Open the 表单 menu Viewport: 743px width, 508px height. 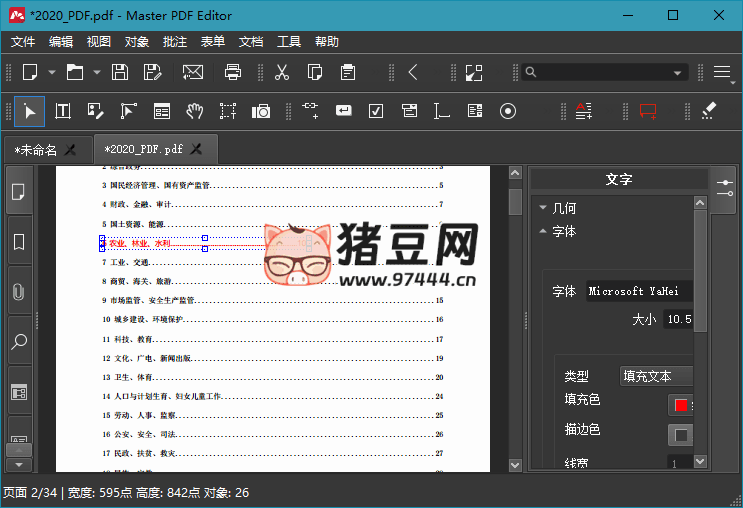point(213,42)
